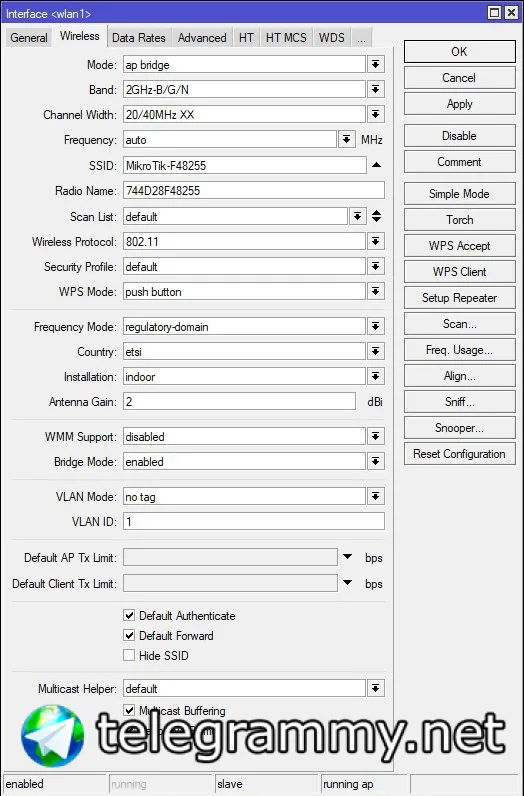Open the WPS Mode dropdown arrow

tap(375, 291)
